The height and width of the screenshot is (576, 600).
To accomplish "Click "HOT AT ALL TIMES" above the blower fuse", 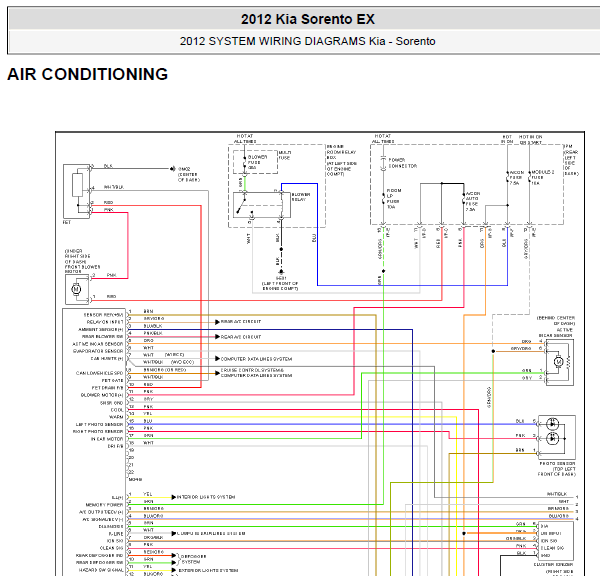I will click(245, 139).
